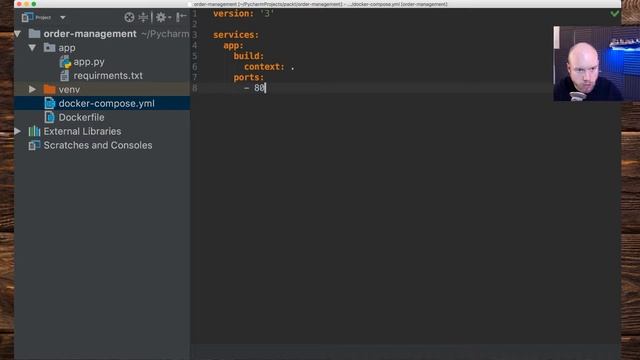640x360 pixels.
Task: Click the app folder icon
Action: coord(49,47)
